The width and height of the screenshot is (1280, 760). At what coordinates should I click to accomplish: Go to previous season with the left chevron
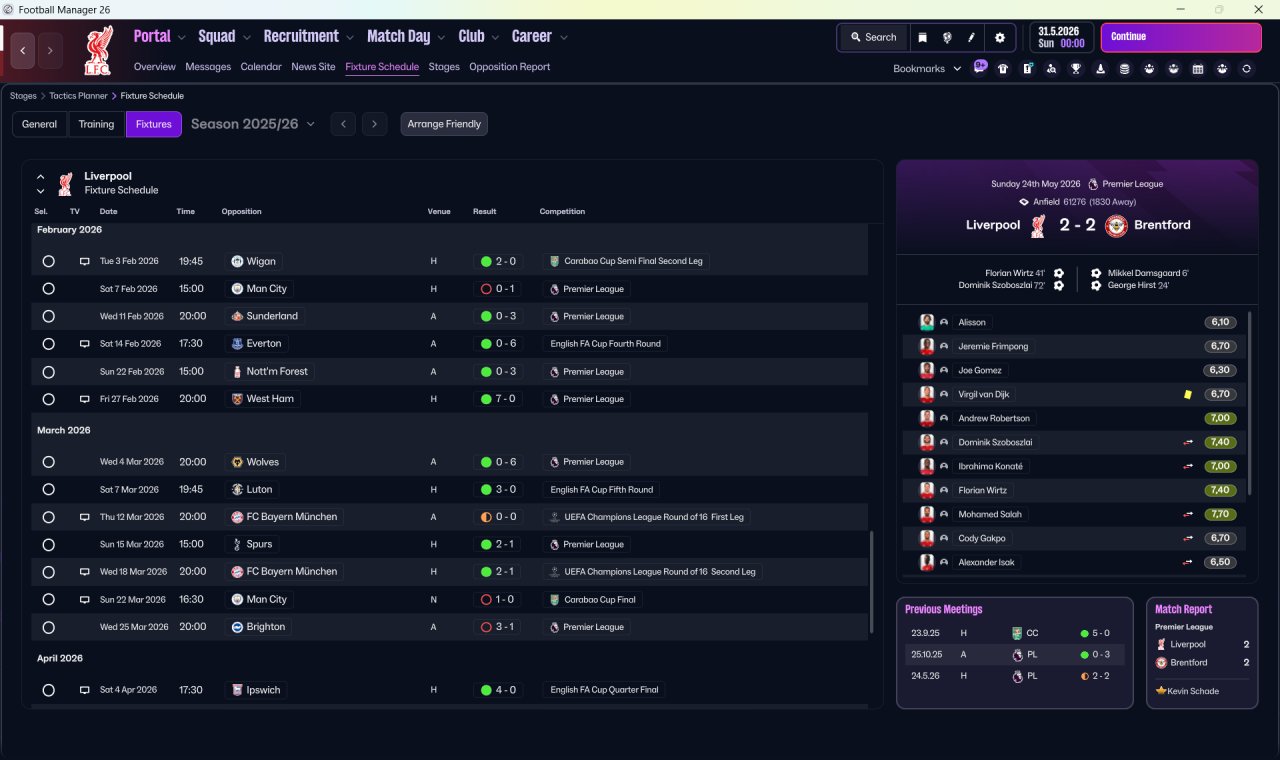(343, 124)
